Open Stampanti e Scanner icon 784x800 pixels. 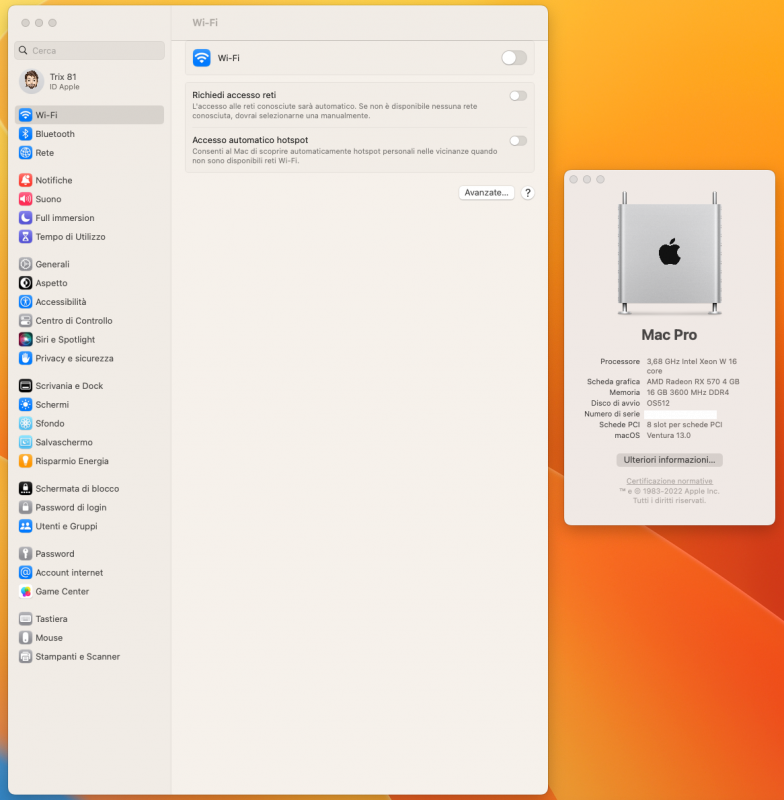[26, 657]
